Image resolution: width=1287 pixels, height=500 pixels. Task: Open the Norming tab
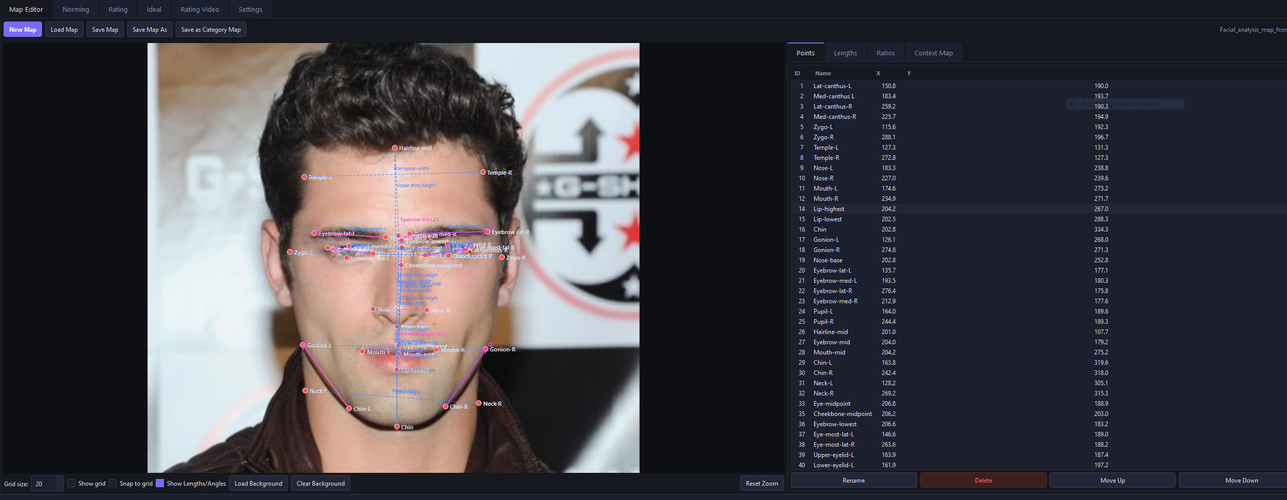point(76,9)
